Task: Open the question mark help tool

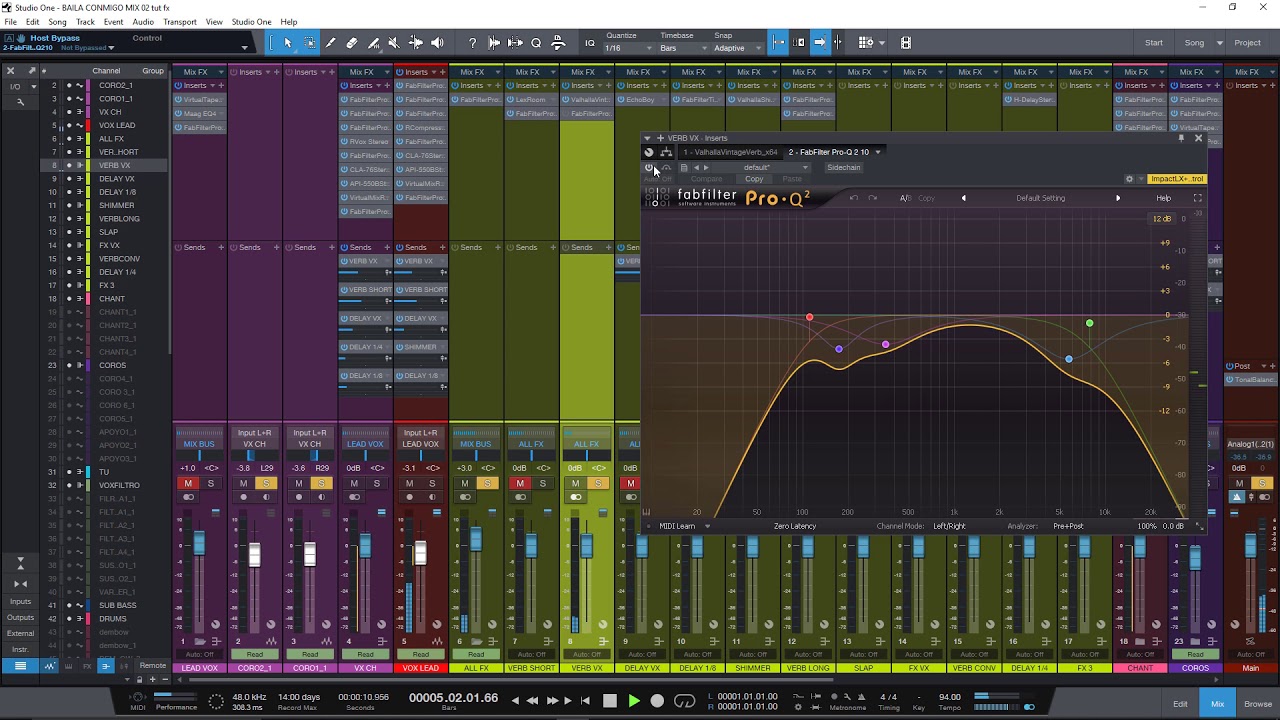Action: point(472,43)
